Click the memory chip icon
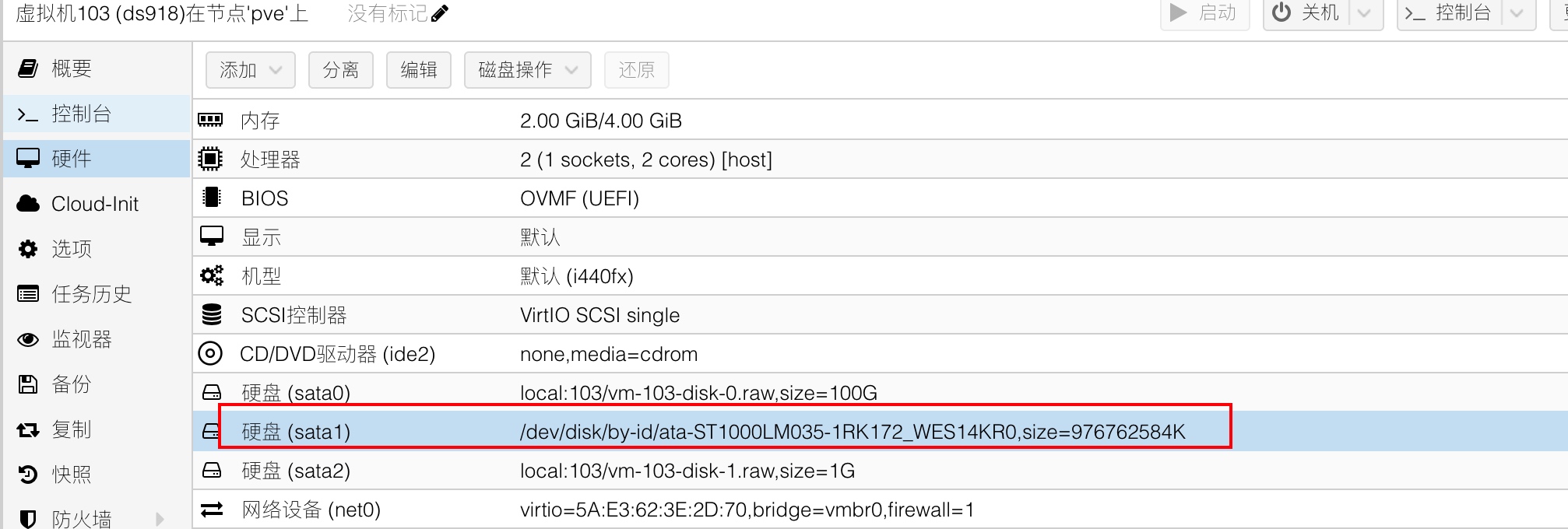The height and width of the screenshot is (529, 1568). 210,120
